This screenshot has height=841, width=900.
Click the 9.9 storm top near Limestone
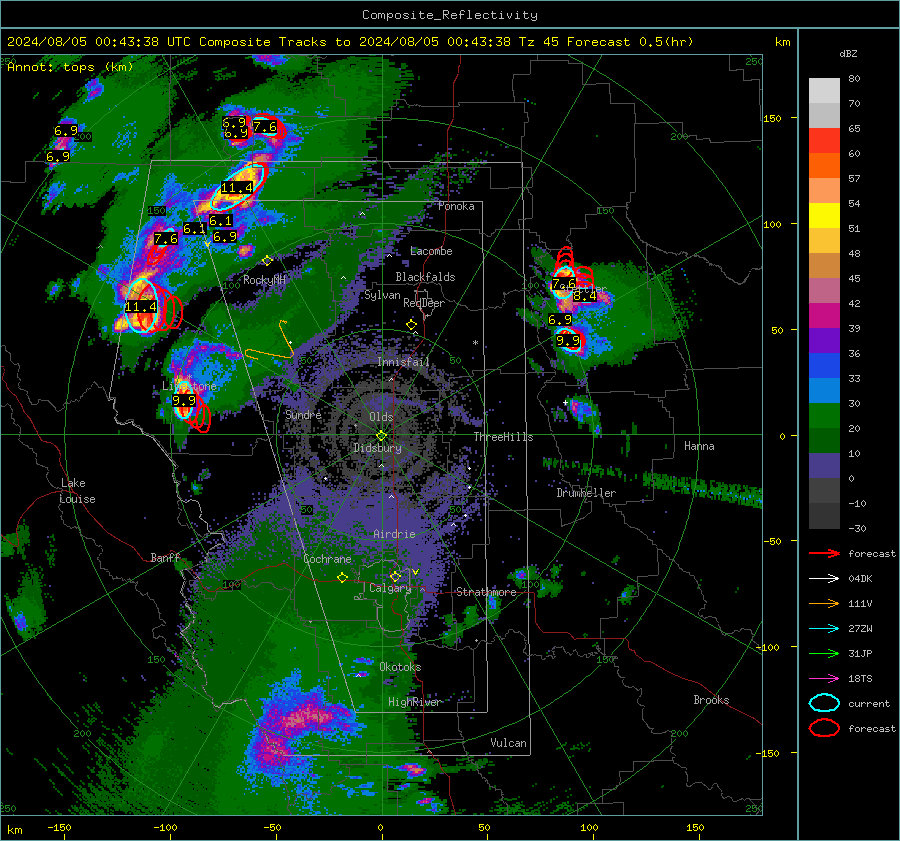(184, 401)
